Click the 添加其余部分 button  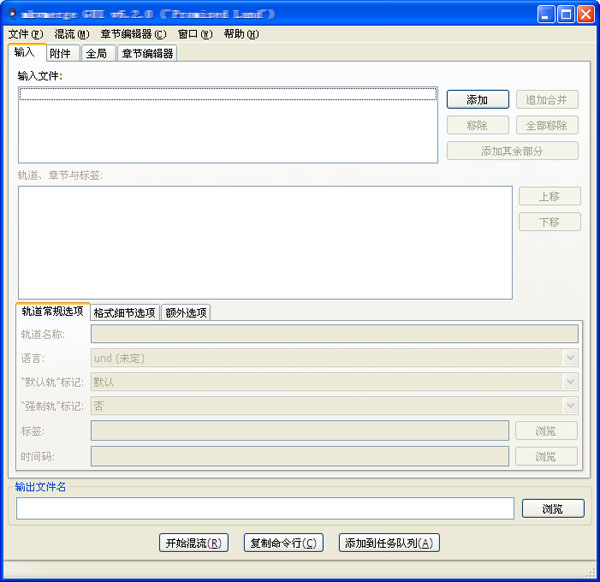(x=512, y=151)
